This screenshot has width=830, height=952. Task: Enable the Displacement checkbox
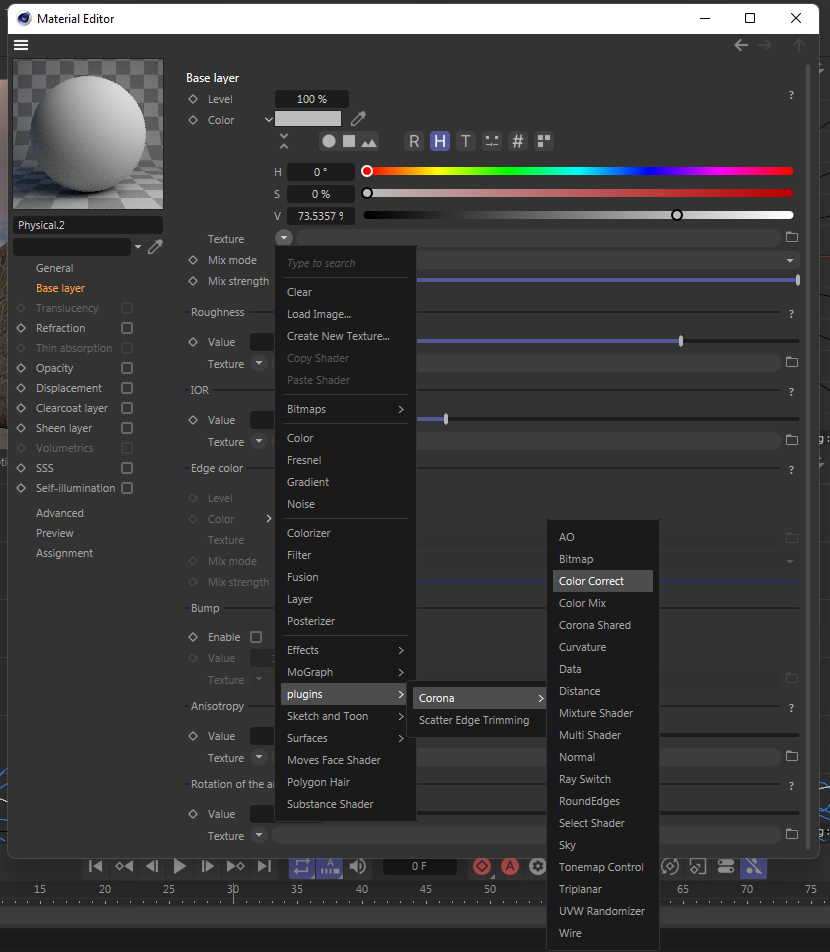(127, 388)
